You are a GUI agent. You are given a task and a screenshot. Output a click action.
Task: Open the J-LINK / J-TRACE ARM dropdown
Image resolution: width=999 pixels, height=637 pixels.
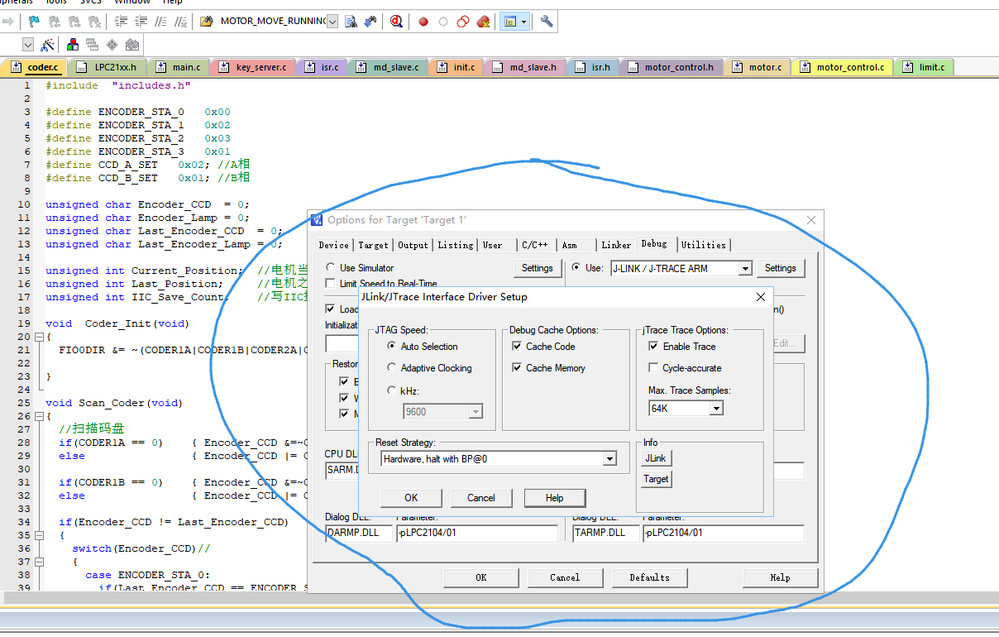745,269
